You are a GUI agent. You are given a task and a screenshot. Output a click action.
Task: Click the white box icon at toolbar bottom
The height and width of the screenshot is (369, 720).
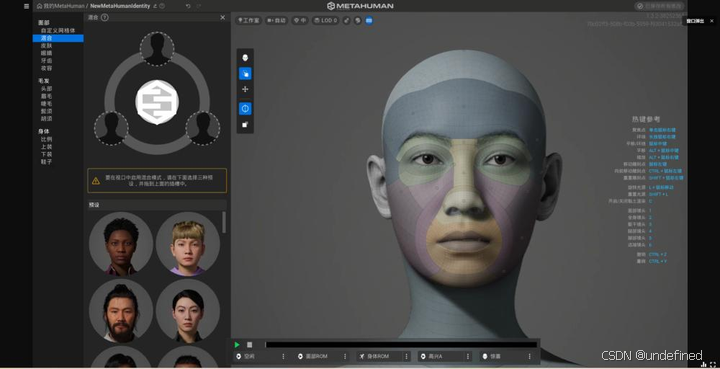(245, 124)
